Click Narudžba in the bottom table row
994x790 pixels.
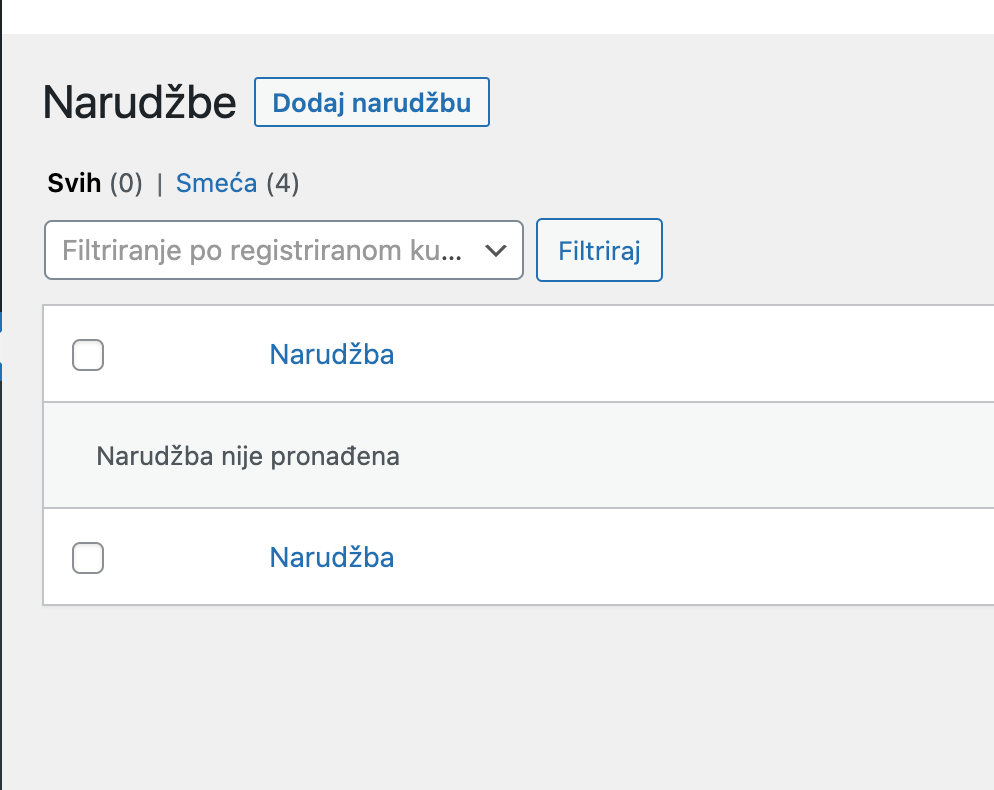tap(331, 557)
